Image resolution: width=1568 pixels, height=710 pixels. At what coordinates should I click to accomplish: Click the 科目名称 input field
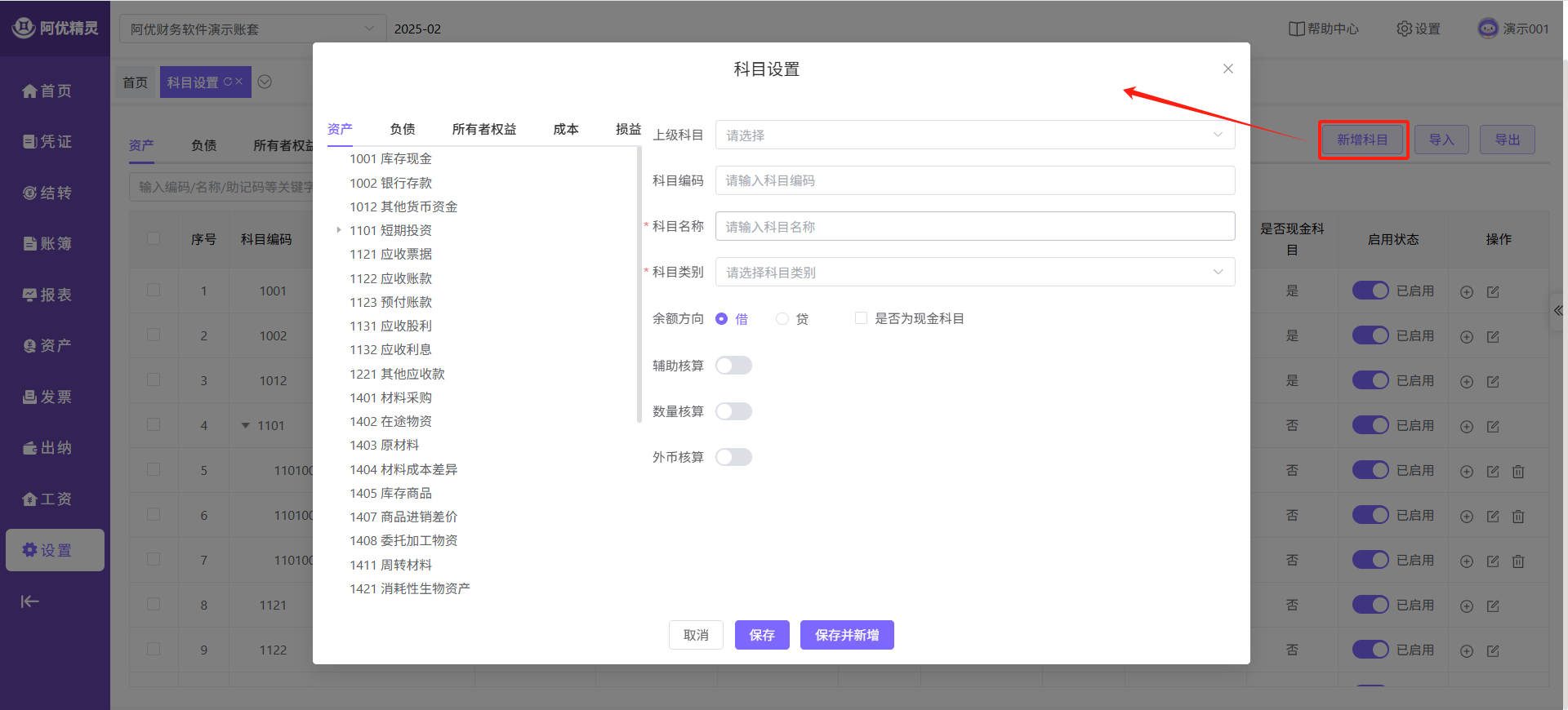[974, 227]
